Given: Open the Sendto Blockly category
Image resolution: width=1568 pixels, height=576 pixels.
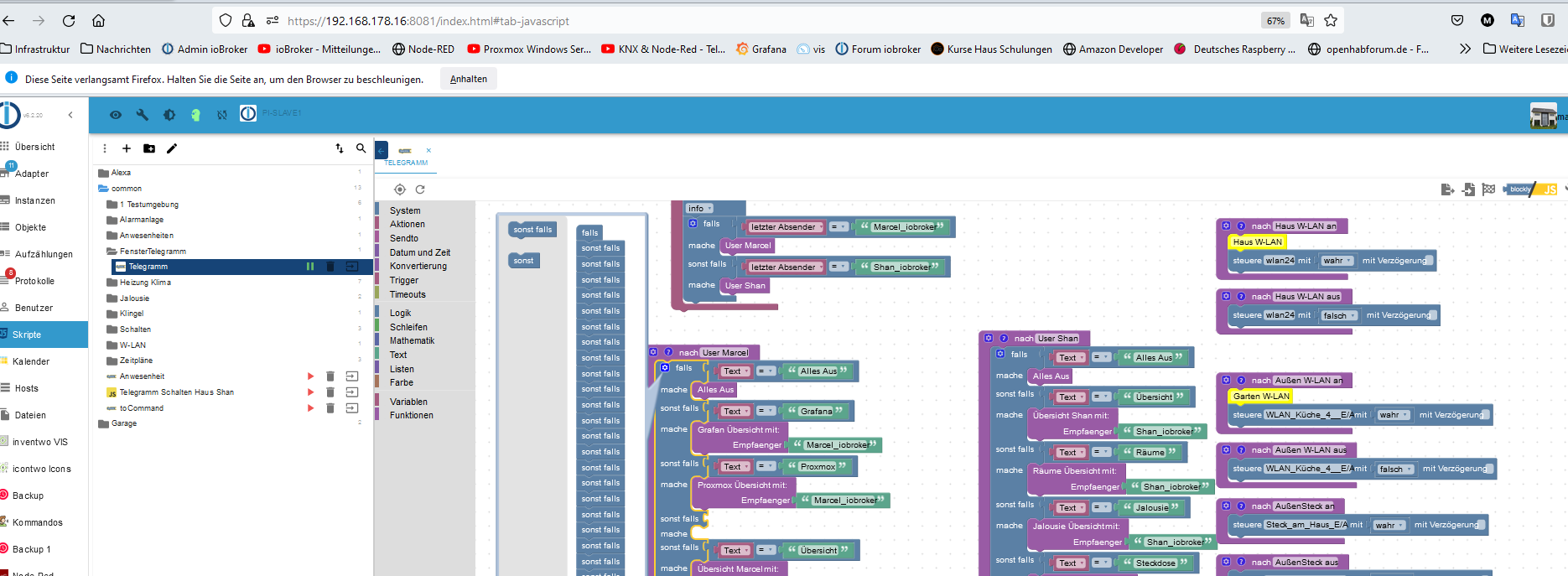Looking at the screenshot, I should [404, 238].
